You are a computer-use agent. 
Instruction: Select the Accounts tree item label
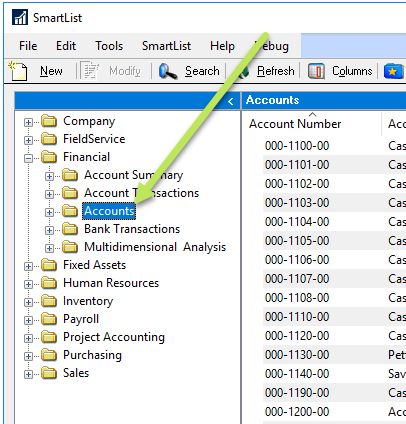point(109,211)
